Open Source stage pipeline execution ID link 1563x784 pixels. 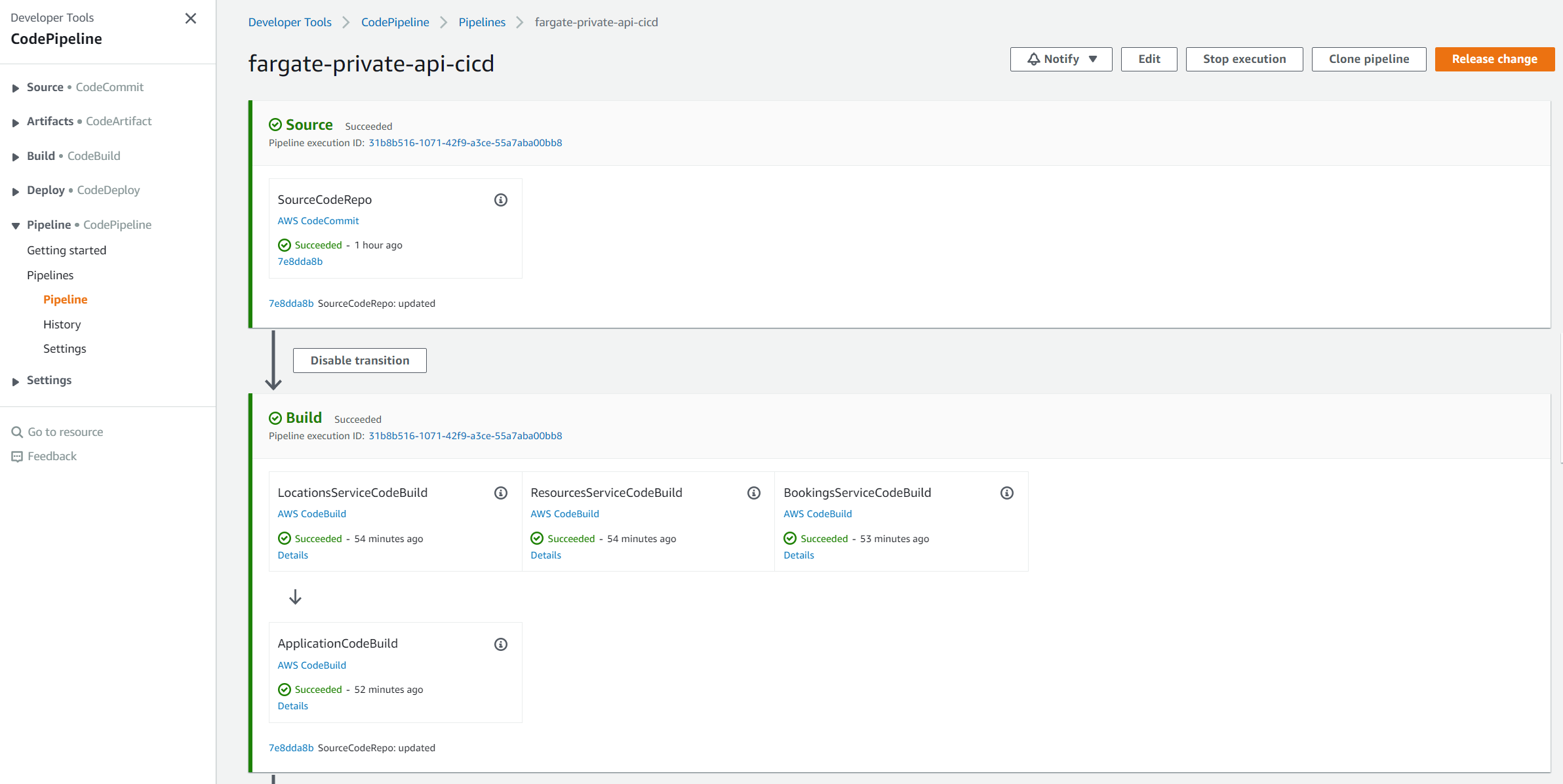tap(465, 143)
